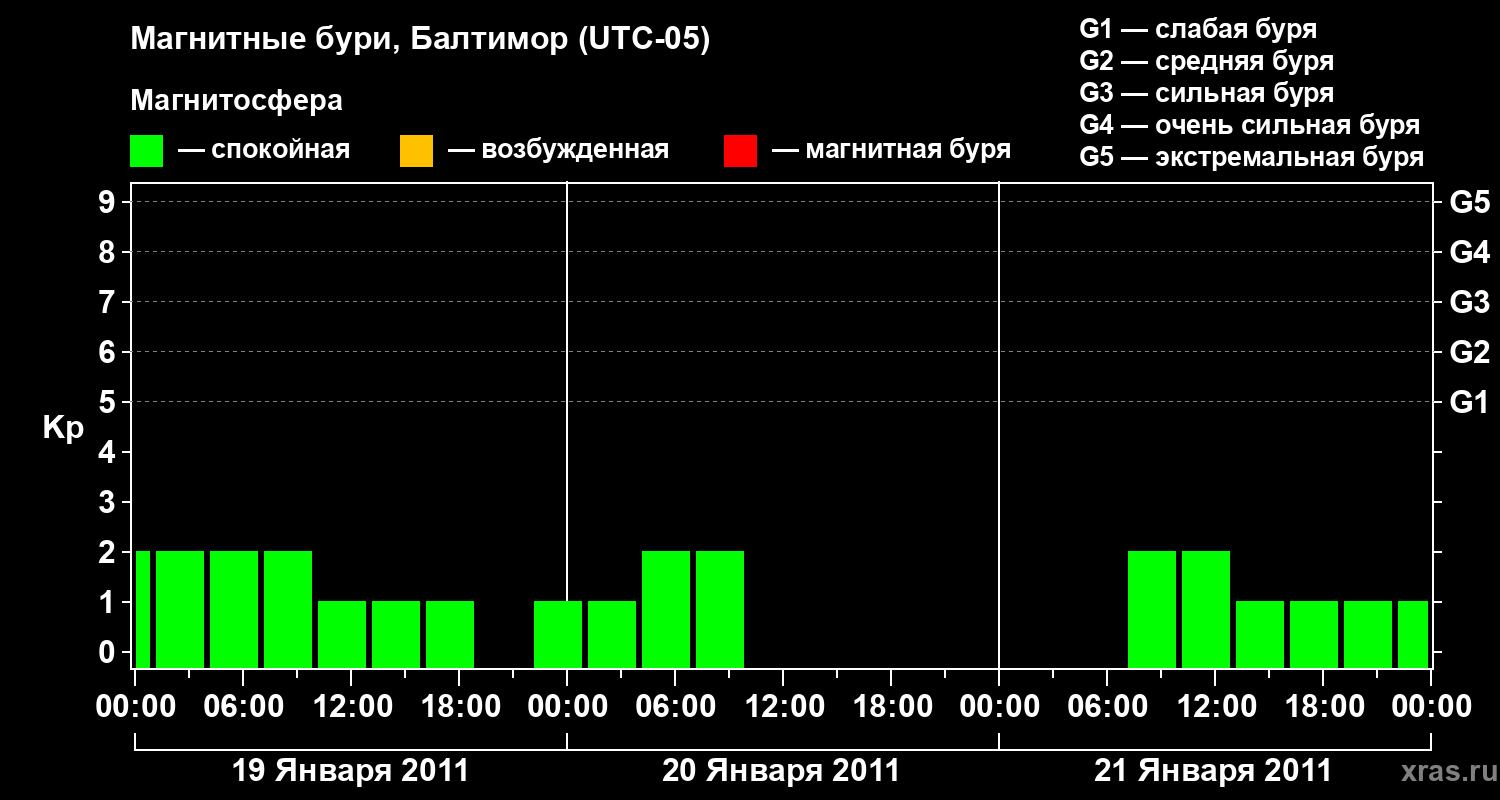
Task: Click the green calm magnetosphere legend swatch
Action: tap(147, 151)
